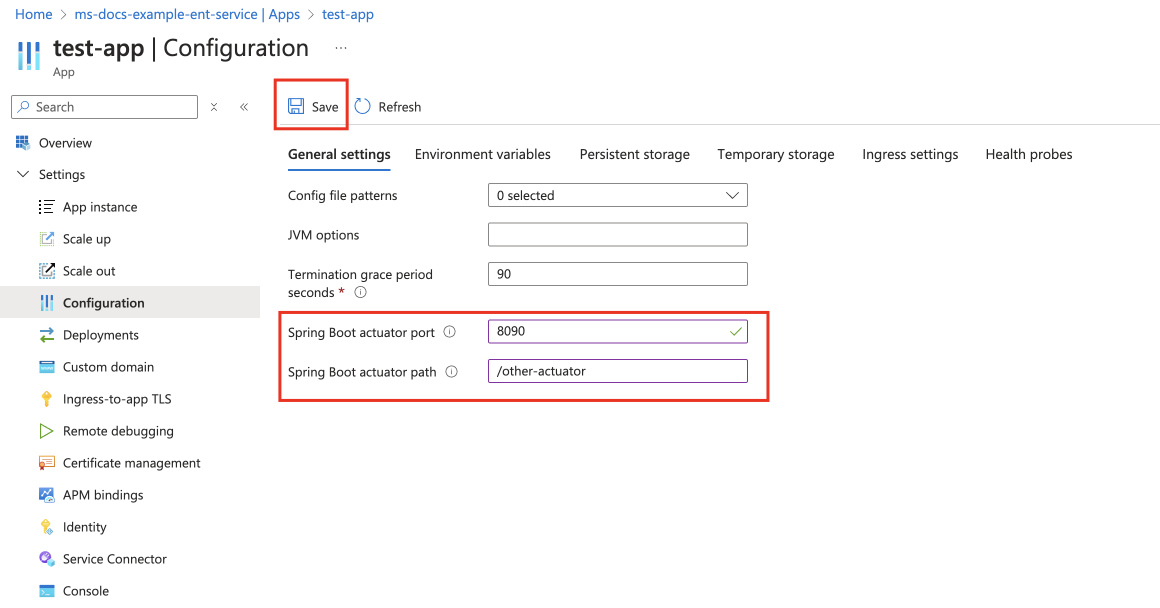The height and width of the screenshot is (608, 1160).
Task: Click actuator path field /other-actuator
Action: click(618, 371)
